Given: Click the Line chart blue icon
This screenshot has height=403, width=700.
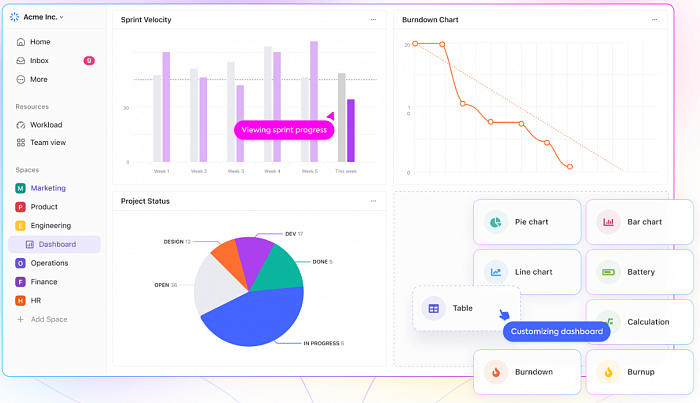Looking at the screenshot, I should (x=496, y=272).
